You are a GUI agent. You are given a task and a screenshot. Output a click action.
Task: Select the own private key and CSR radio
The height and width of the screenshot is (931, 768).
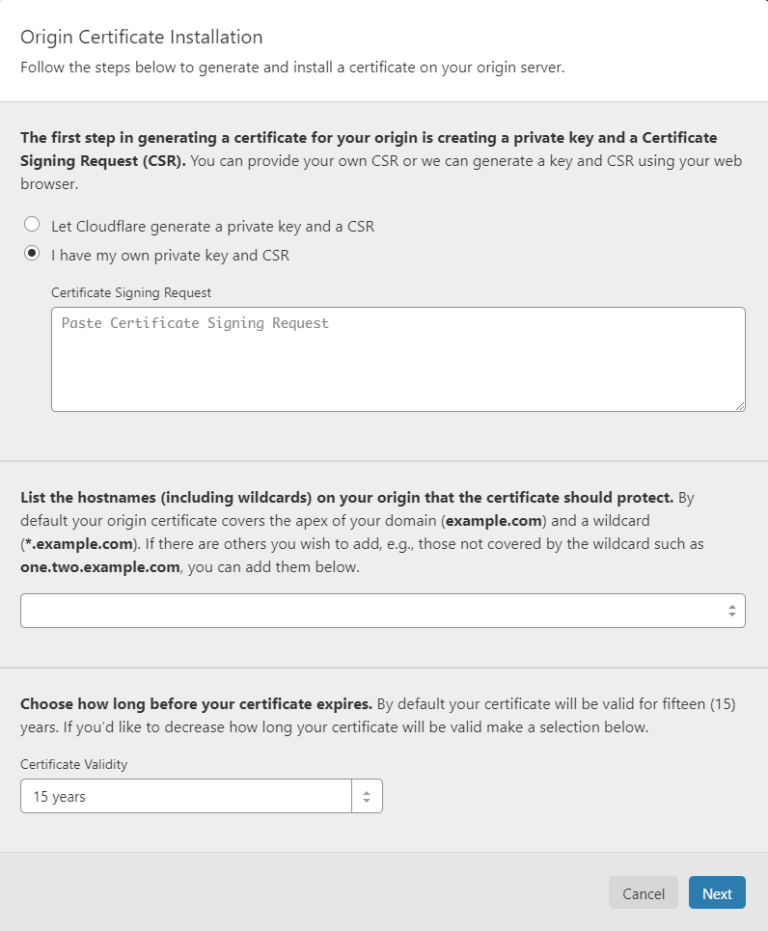[32, 254]
